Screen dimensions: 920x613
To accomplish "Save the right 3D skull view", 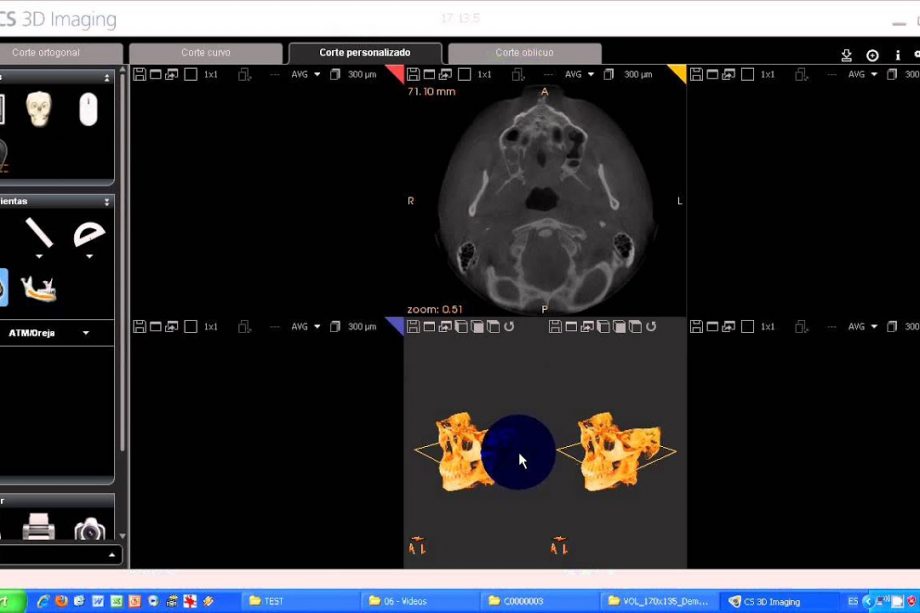I will [555, 327].
